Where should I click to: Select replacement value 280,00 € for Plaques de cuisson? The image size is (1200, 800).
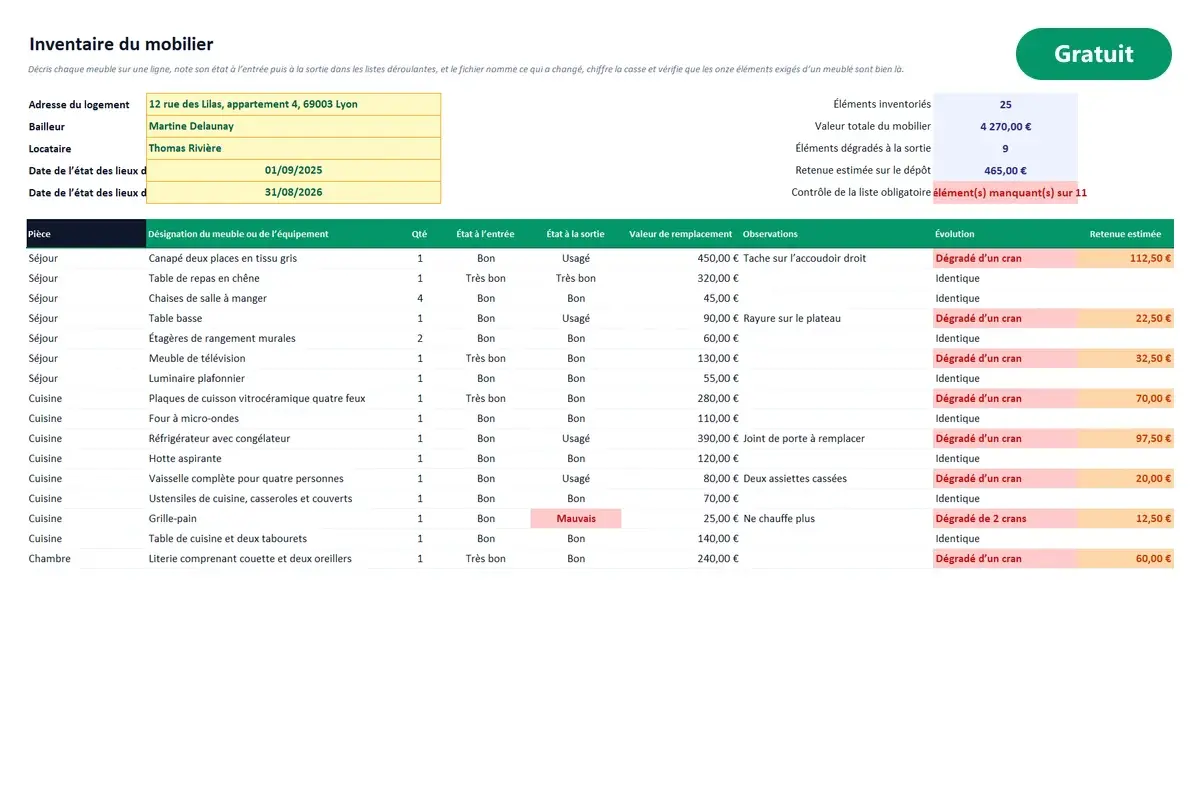click(x=681, y=398)
